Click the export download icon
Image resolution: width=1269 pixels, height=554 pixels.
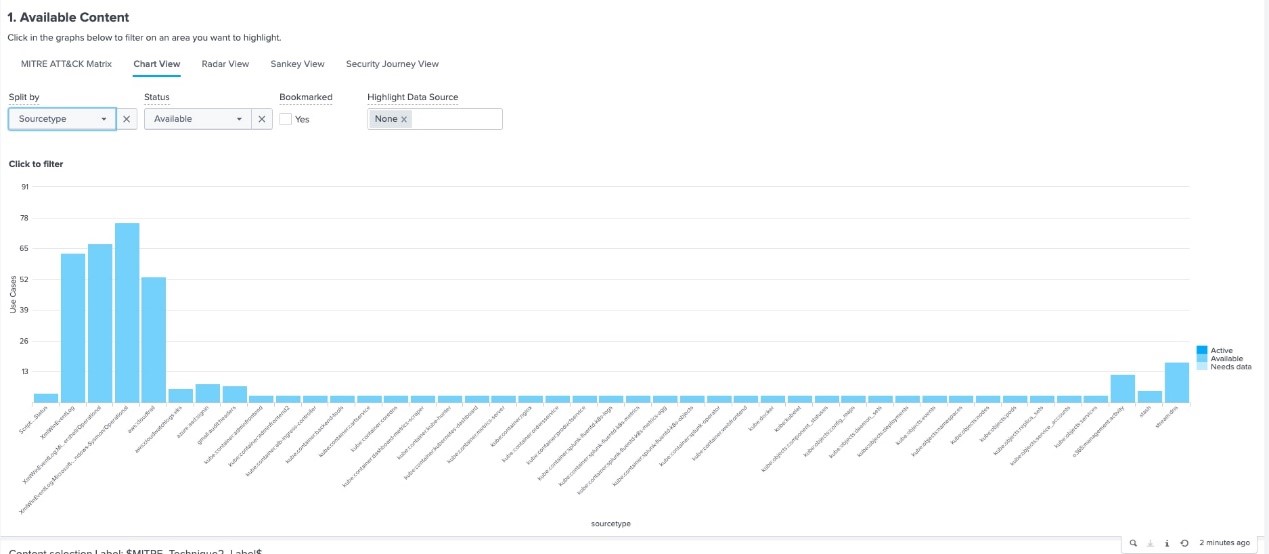[1150, 543]
